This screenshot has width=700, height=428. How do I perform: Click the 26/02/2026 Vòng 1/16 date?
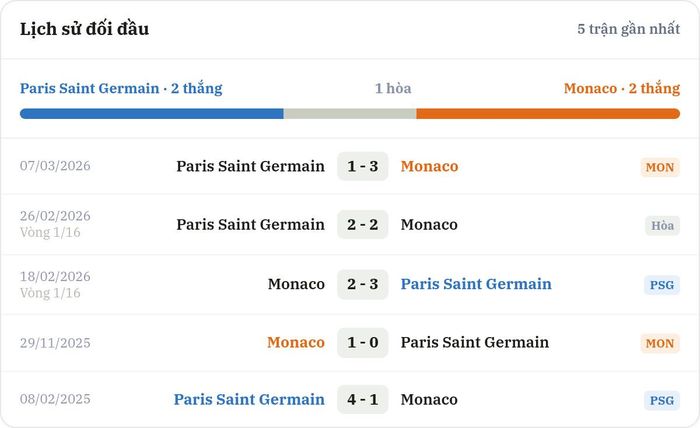(x=55, y=224)
